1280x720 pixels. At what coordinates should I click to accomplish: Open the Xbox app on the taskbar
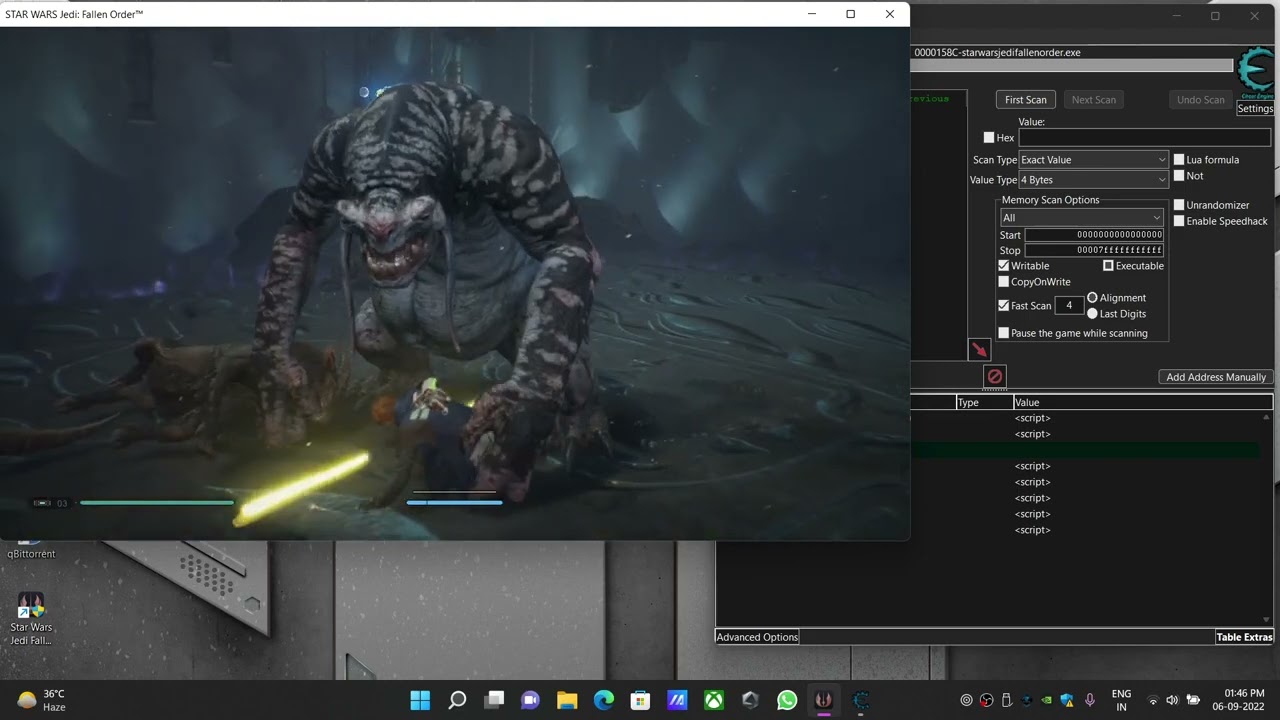tap(714, 700)
